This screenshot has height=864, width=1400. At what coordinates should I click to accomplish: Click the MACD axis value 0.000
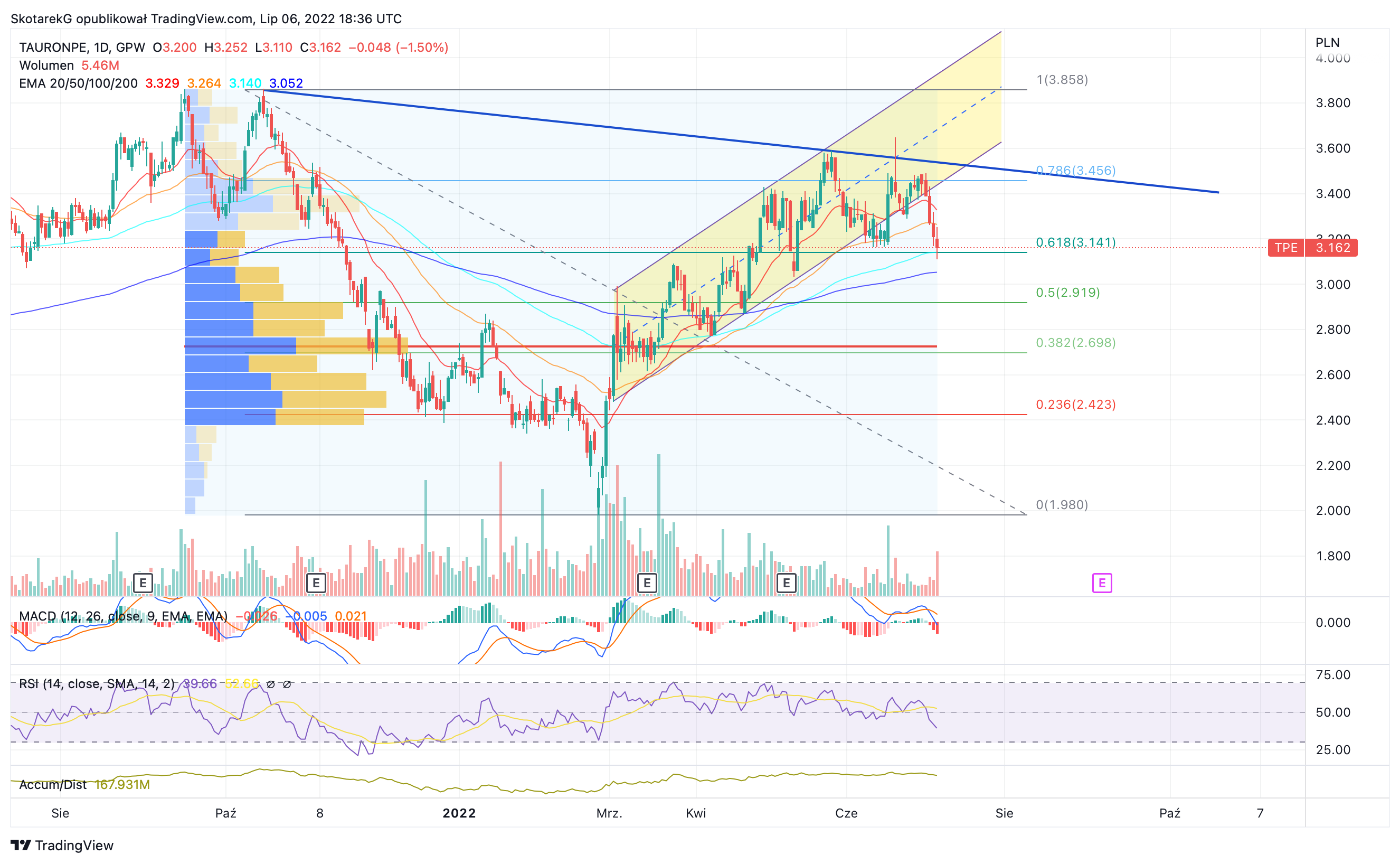click(1332, 623)
